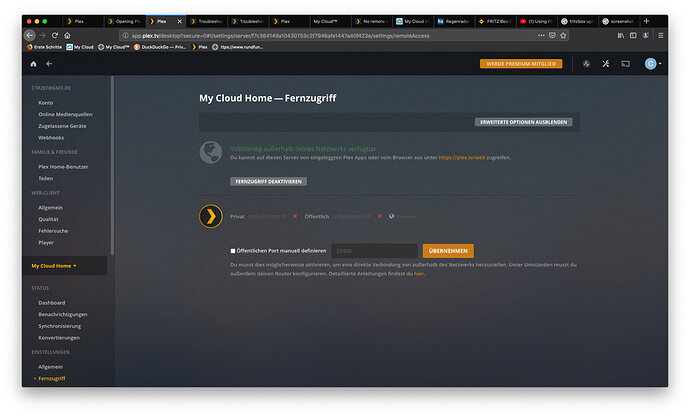Image resolution: width=690 pixels, height=416 pixels.
Task: Switch to the Regenradar tab
Action: click(x=454, y=21)
